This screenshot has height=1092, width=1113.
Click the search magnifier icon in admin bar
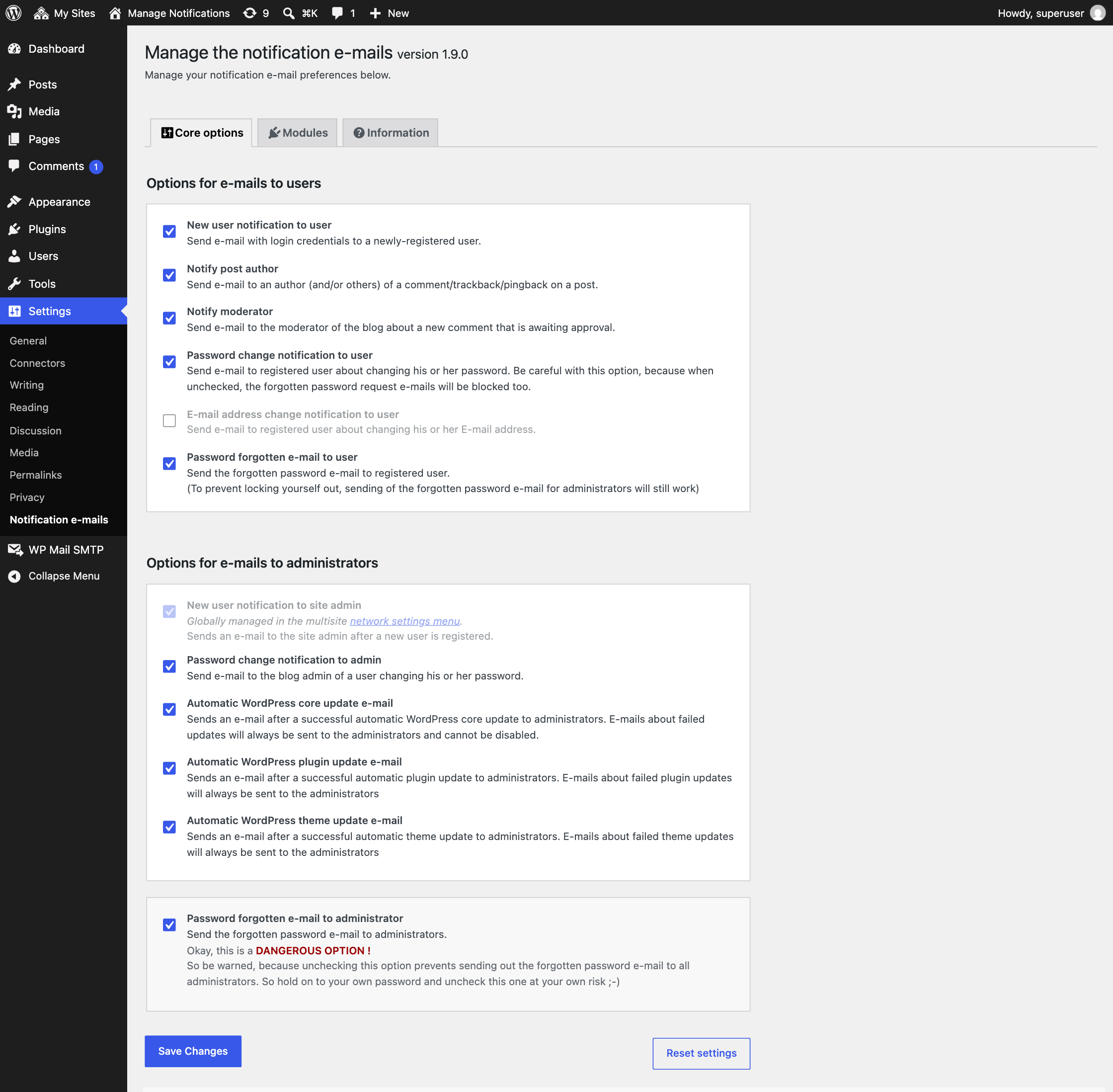click(289, 12)
